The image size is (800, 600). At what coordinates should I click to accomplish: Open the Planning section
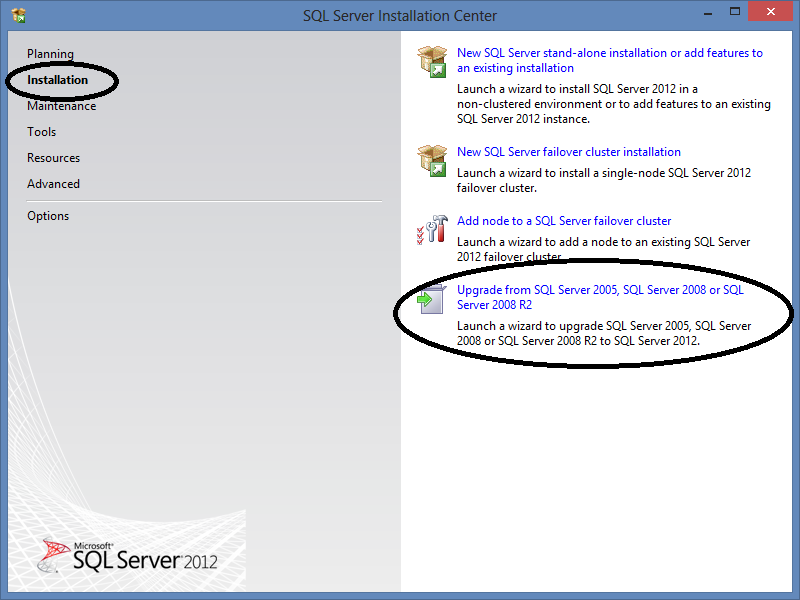coord(50,54)
